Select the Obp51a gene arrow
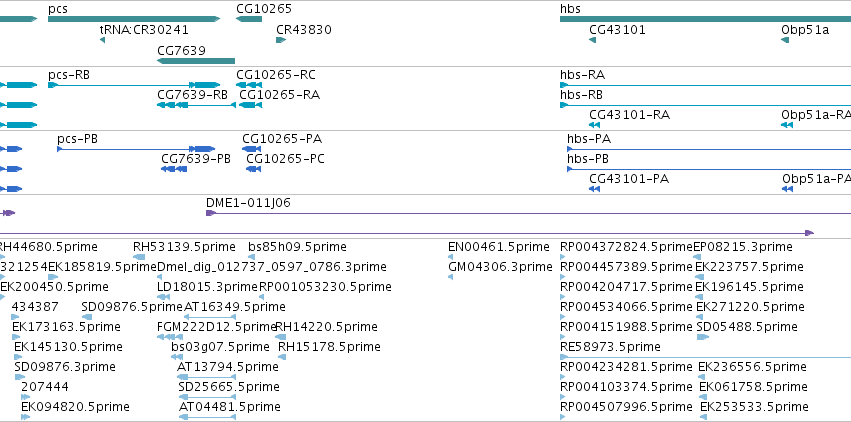Image resolution: width=851 pixels, height=422 pixels. click(785, 40)
